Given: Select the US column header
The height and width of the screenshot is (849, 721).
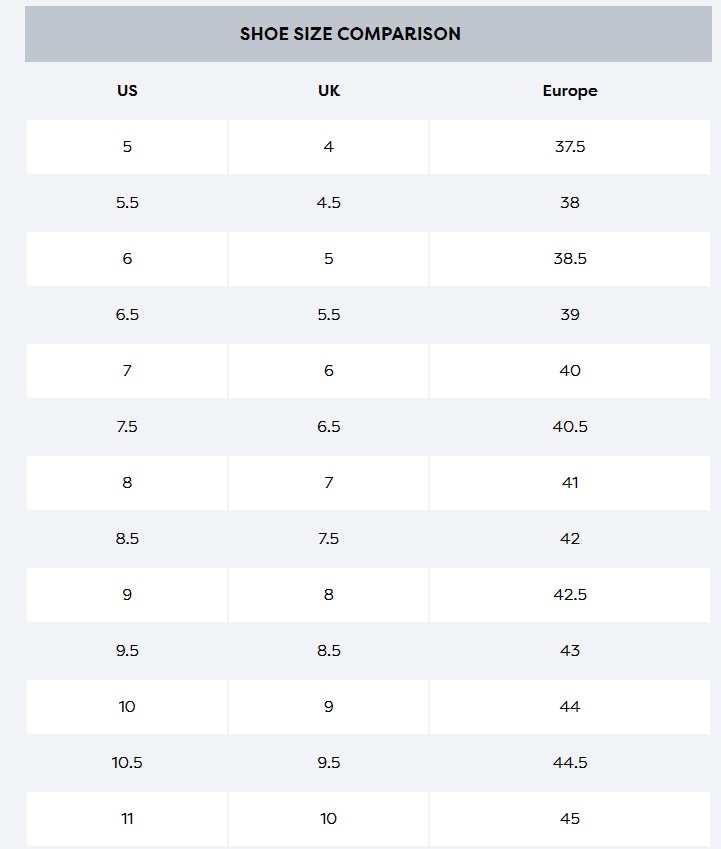Looking at the screenshot, I should click(127, 91).
